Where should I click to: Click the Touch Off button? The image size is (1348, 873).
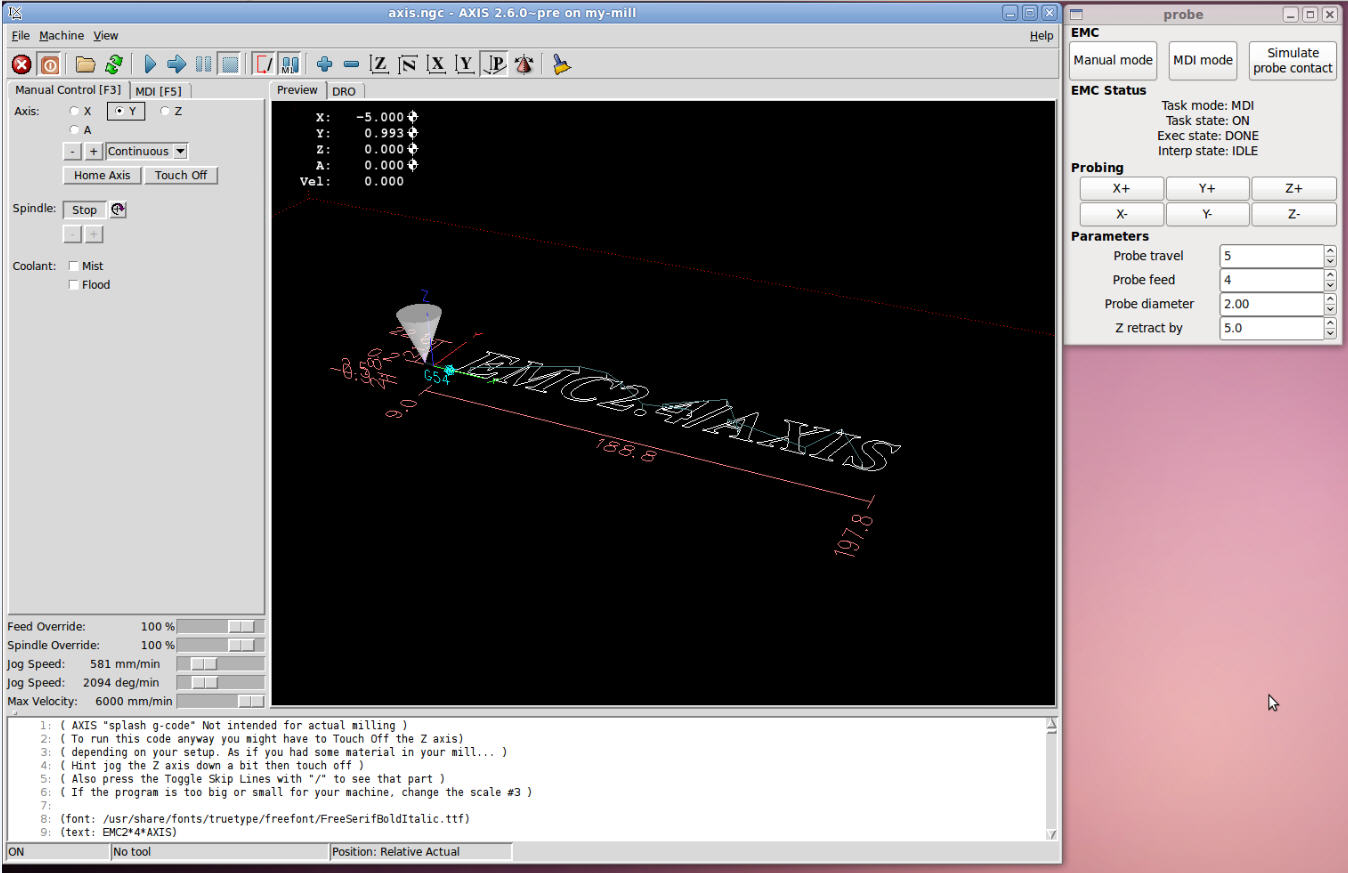(180, 175)
